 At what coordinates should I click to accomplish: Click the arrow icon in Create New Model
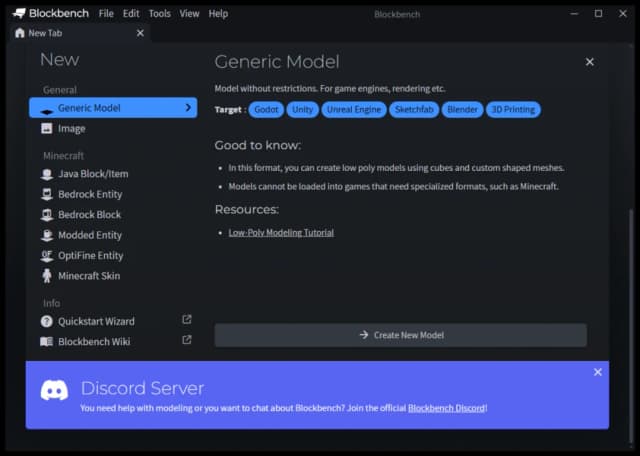click(364, 335)
